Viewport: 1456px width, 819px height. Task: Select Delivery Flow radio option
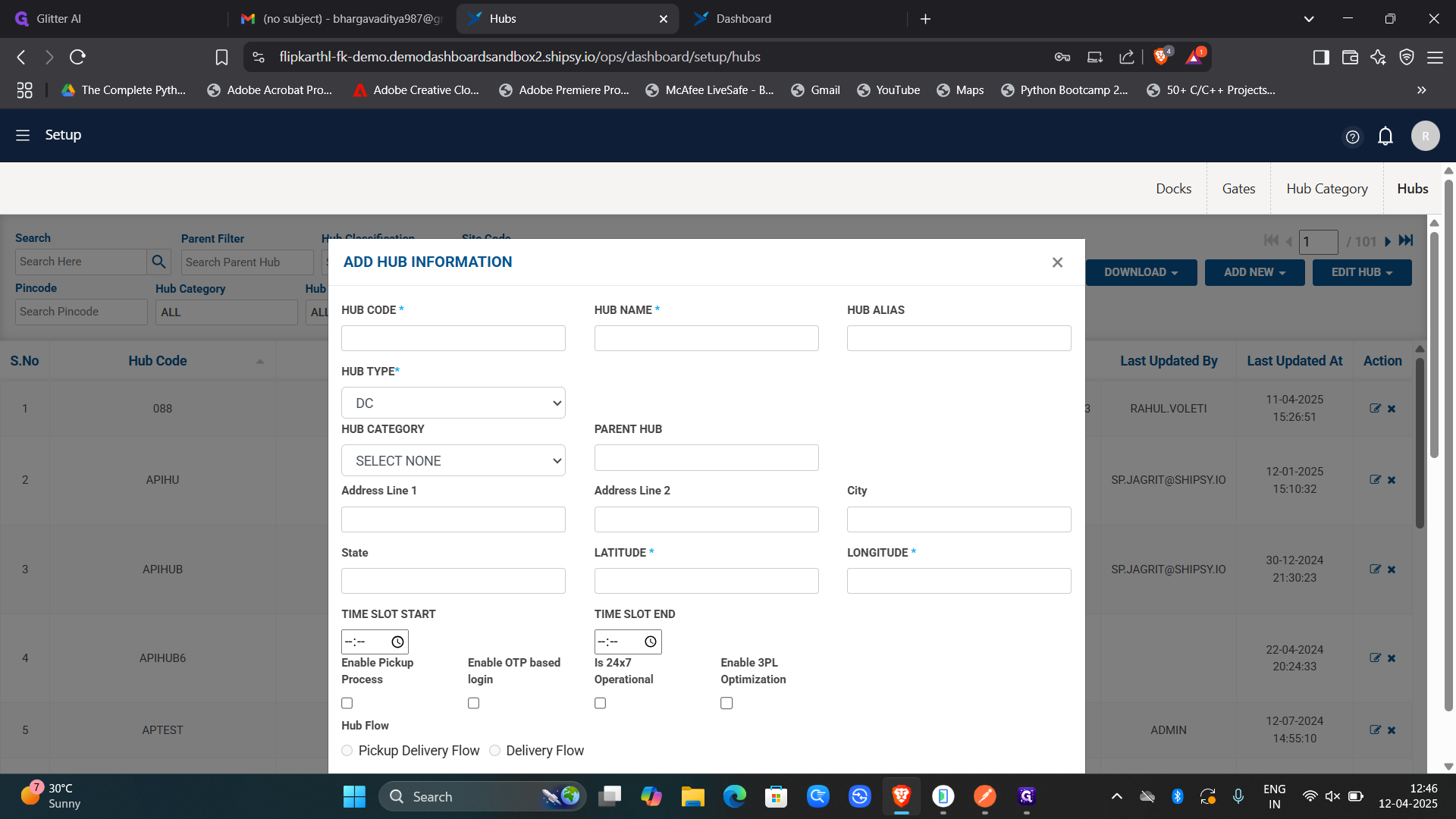click(495, 751)
